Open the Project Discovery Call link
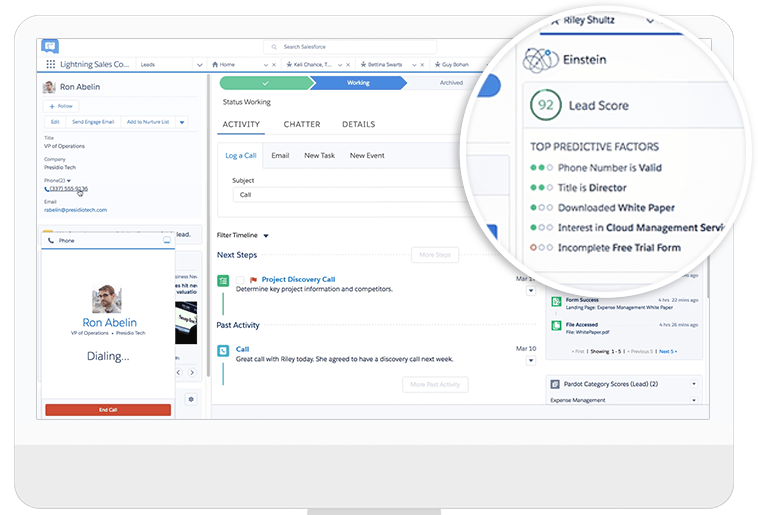The image size is (758, 515). 298,280
